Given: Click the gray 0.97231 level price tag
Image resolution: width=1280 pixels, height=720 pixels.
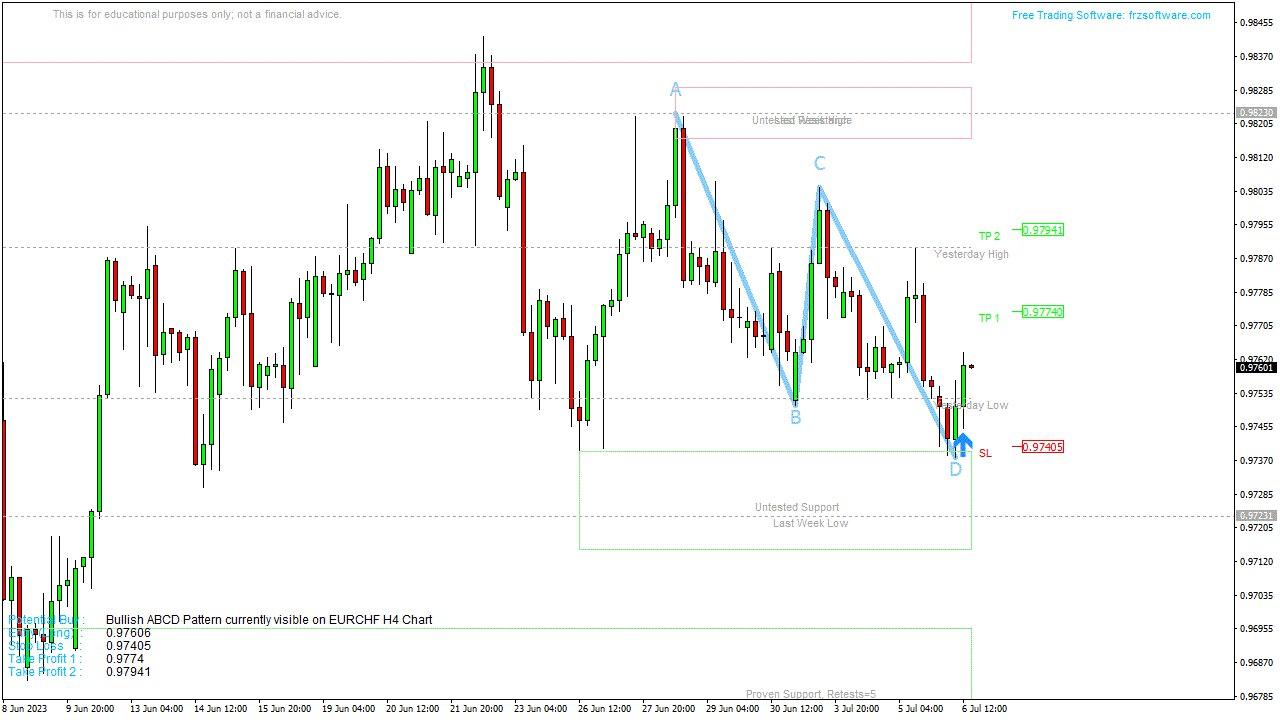Looking at the screenshot, I should [1256, 516].
